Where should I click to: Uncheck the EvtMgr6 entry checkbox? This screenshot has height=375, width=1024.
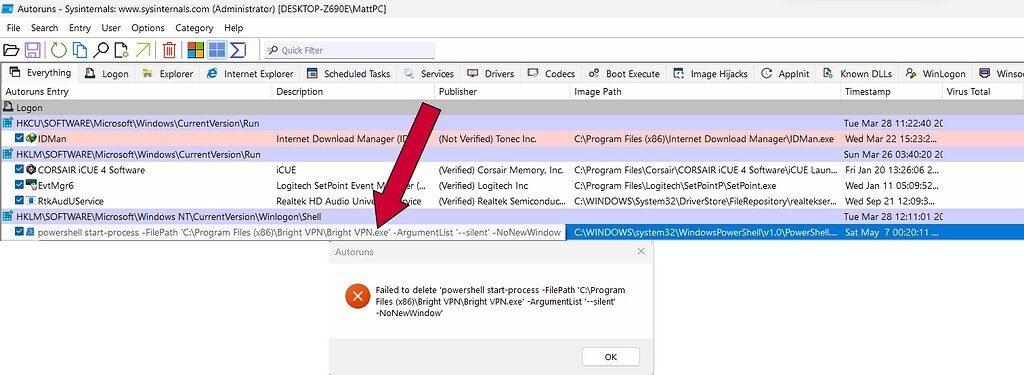tap(19, 186)
